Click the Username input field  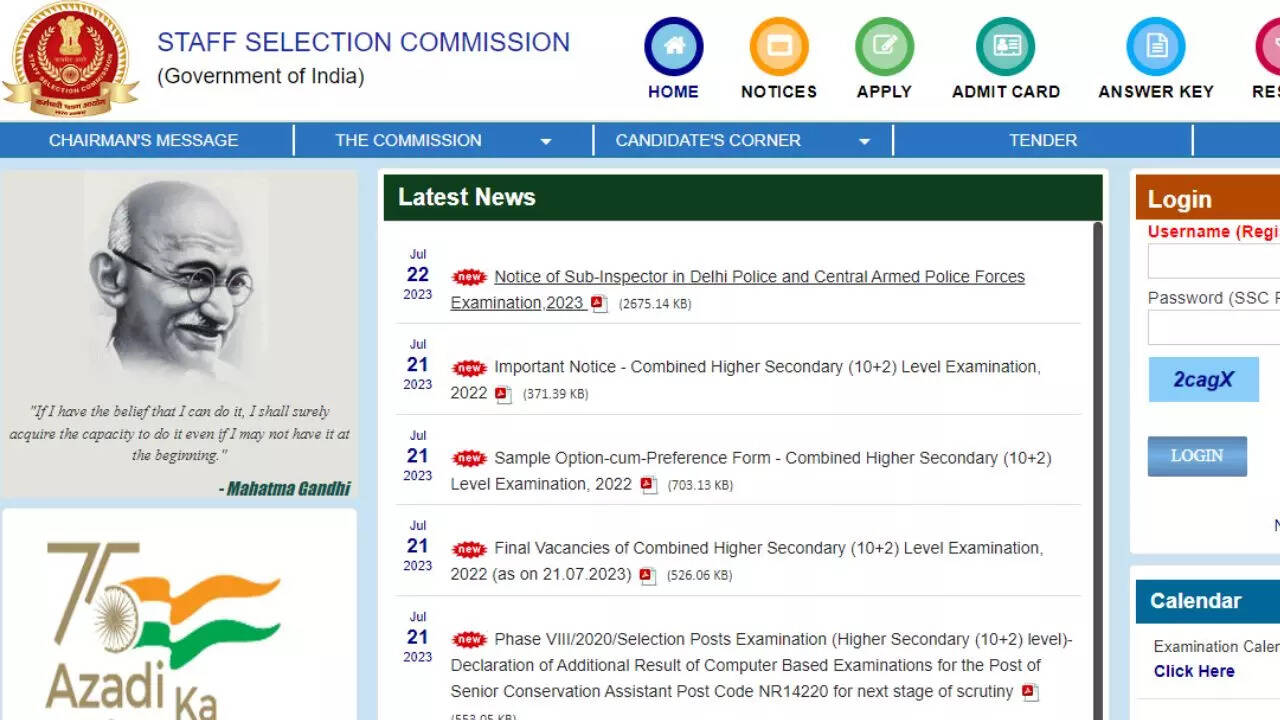[1214, 262]
